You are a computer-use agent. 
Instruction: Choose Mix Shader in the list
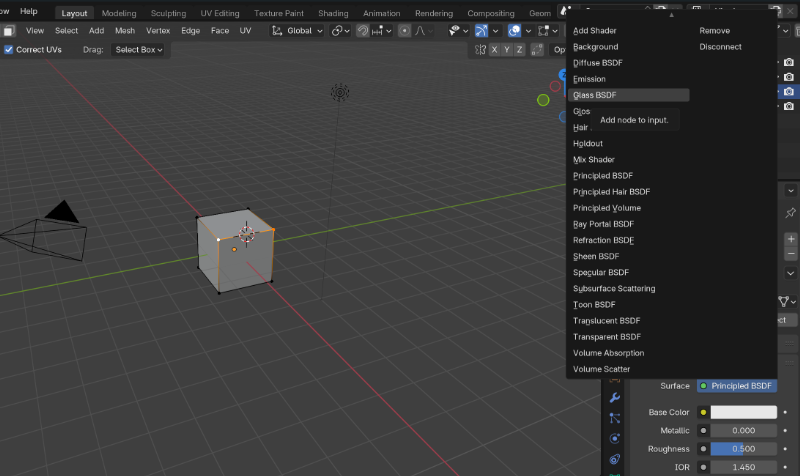629,160
